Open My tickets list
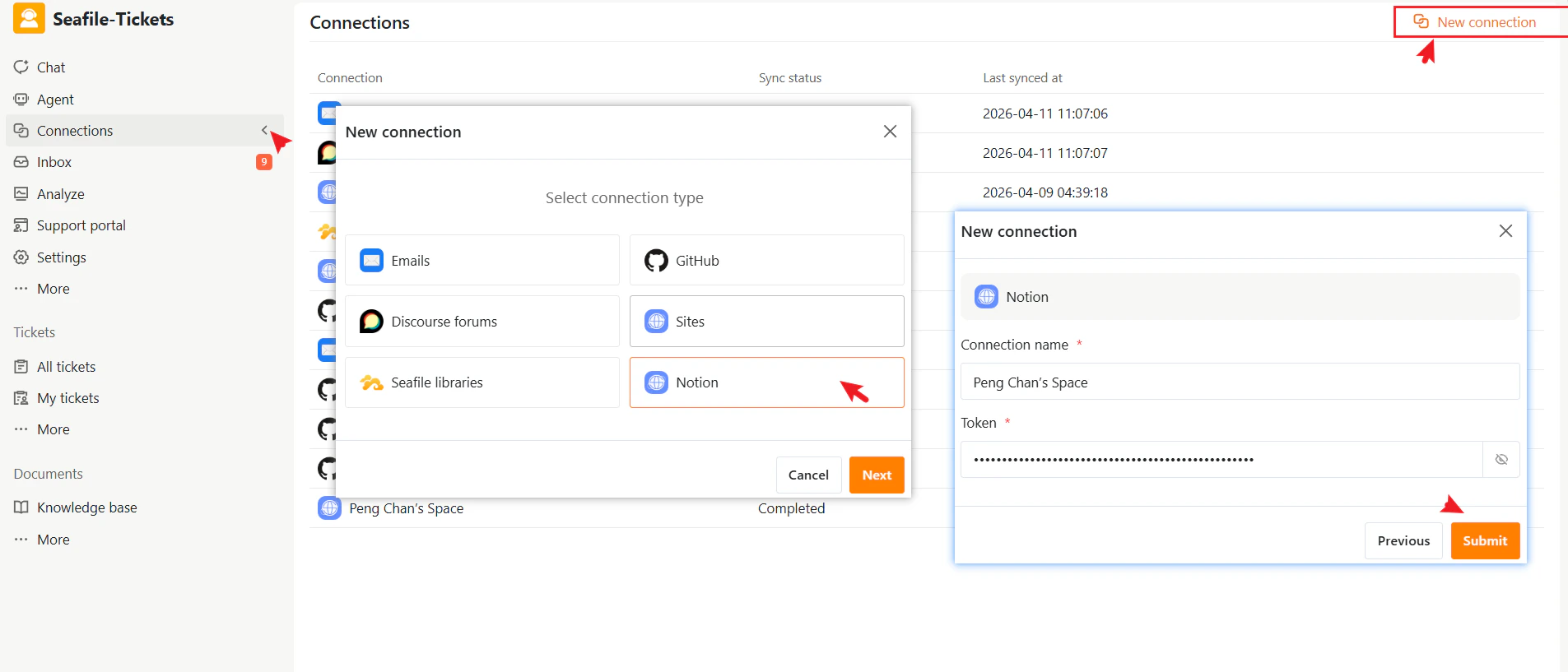This screenshot has height=672, width=1568. [x=145, y=398]
